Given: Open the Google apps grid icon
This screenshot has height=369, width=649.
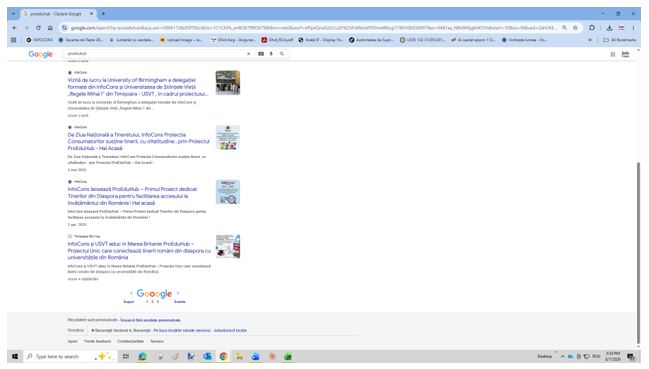Looking at the screenshot, I should 613,54.
